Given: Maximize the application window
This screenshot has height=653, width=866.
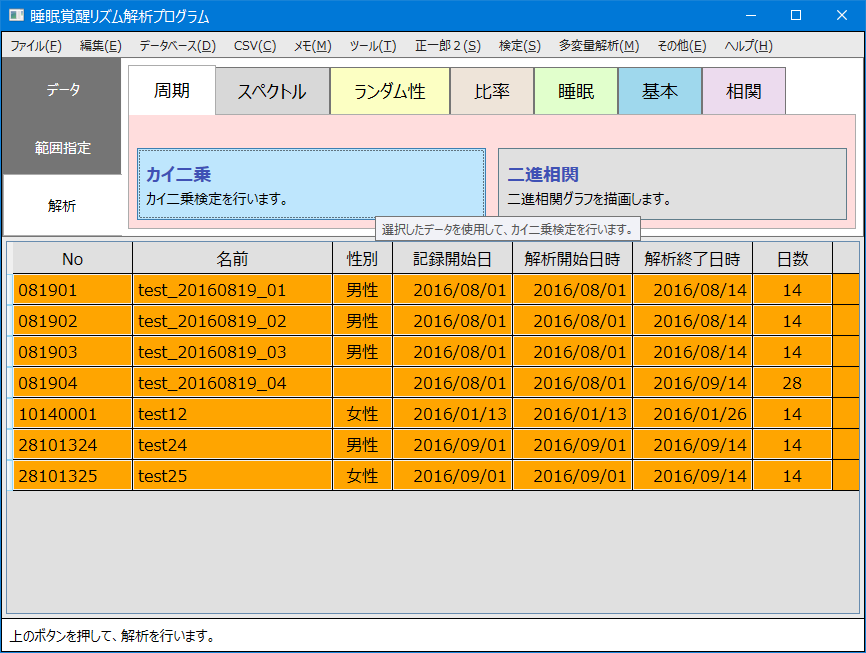Looking at the screenshot, I should coord(796,15).
